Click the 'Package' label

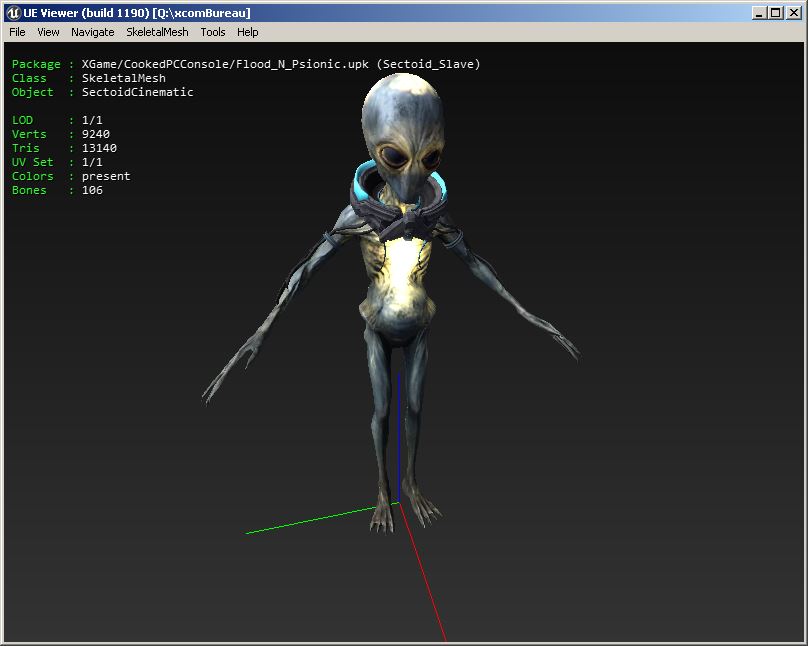(x=36, y=64)
